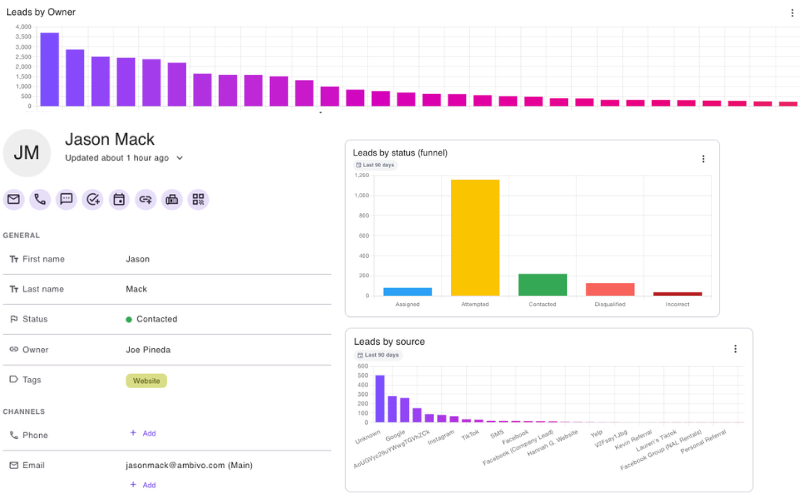The height and width of the screenshot is (500, 800).
Task: Add another email via the Add link
Action: click(x=143, y=485)
